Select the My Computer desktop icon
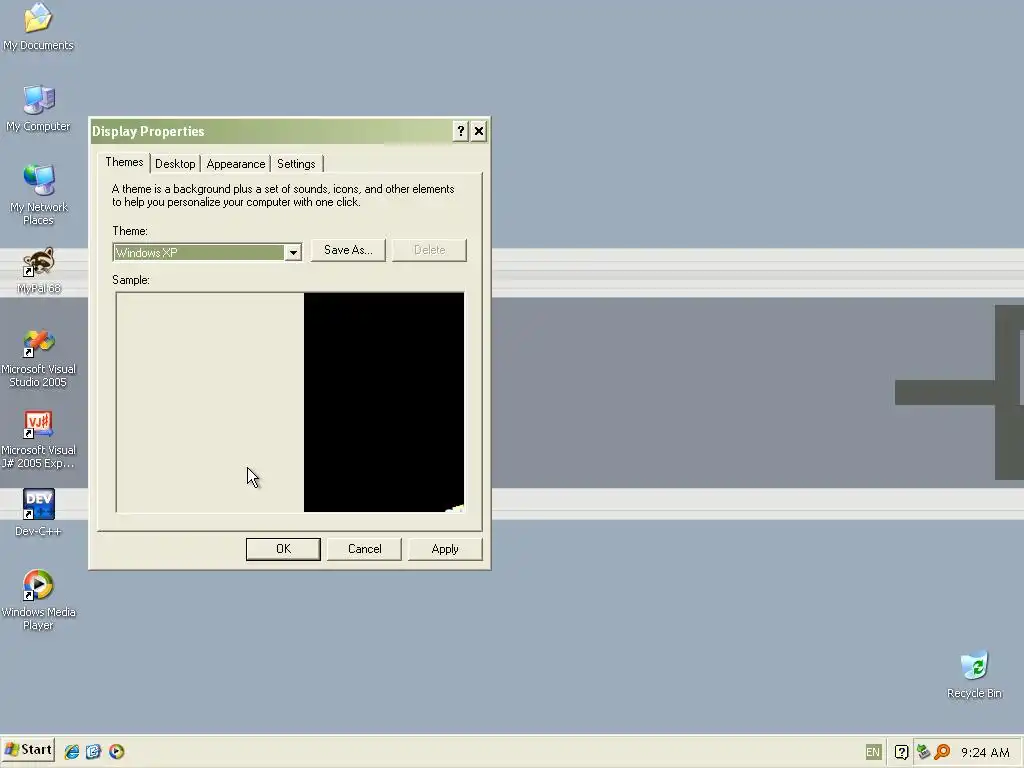1024x768 pixels. coord(39,108)
